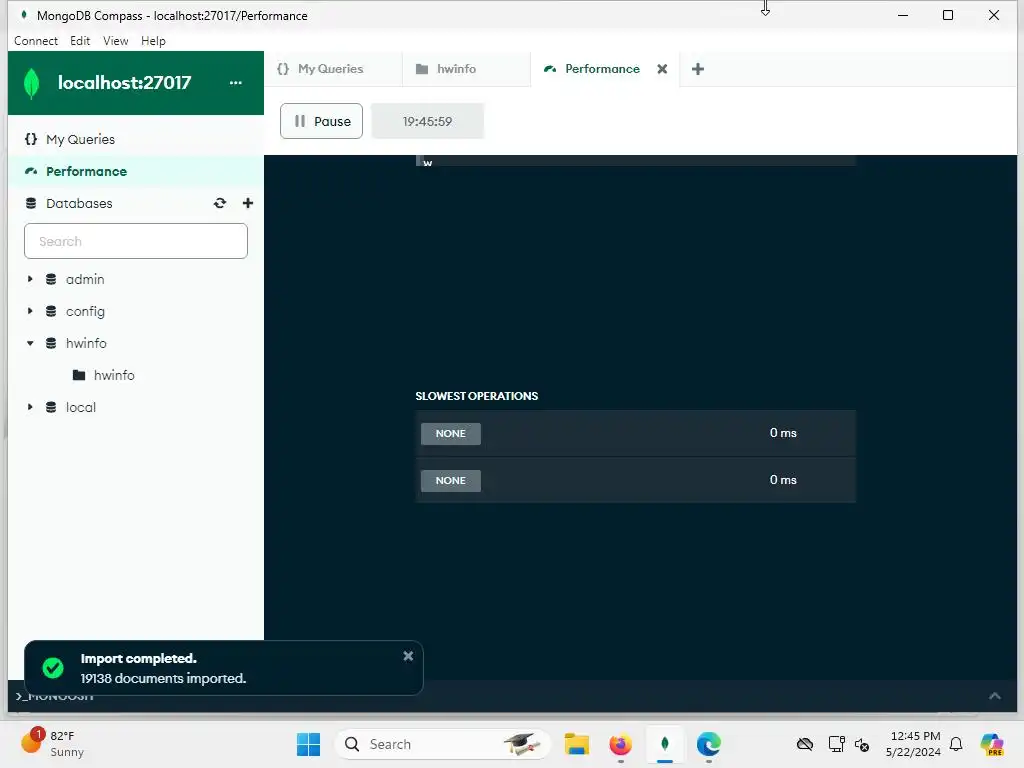Open the View menu

[x=116, y=40]
